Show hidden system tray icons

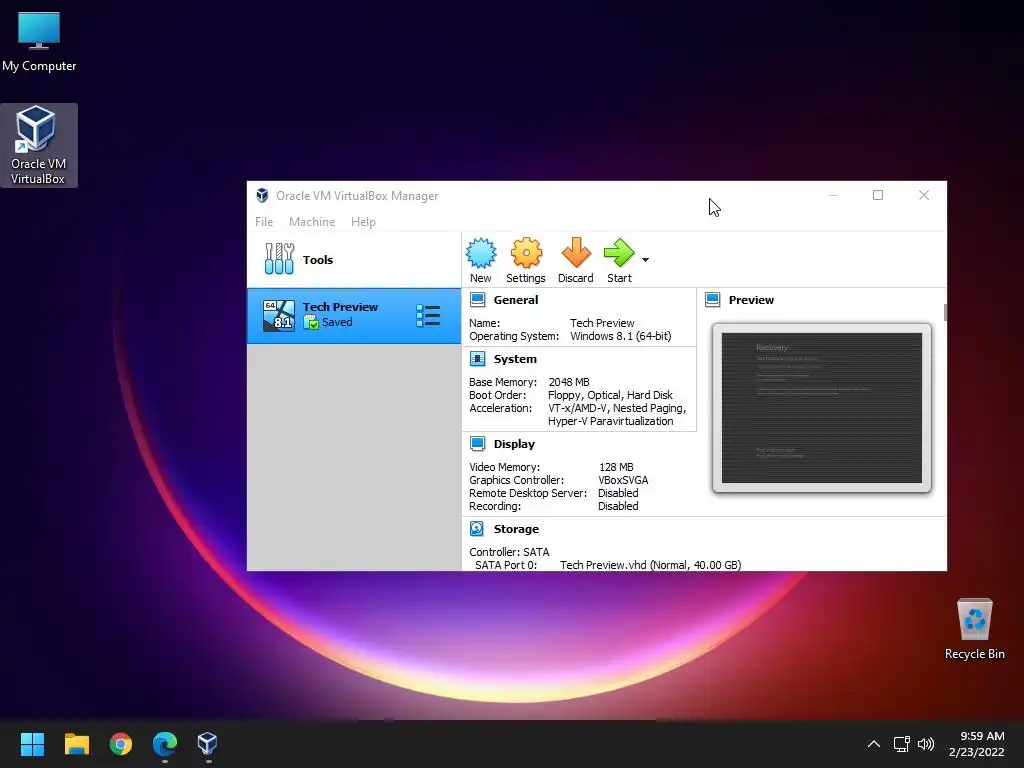(x=873, y=743)
